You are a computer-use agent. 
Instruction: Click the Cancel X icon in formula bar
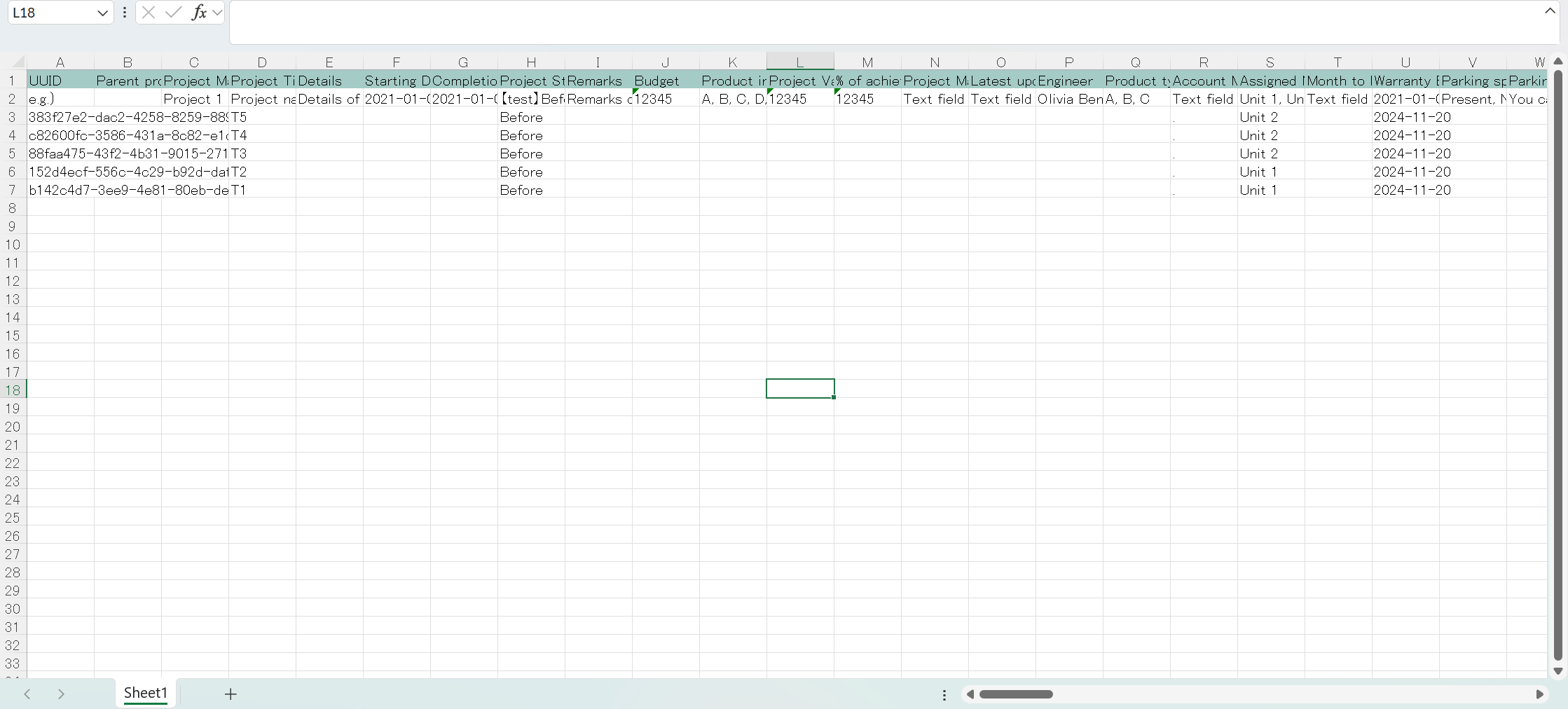pos(149,13)
